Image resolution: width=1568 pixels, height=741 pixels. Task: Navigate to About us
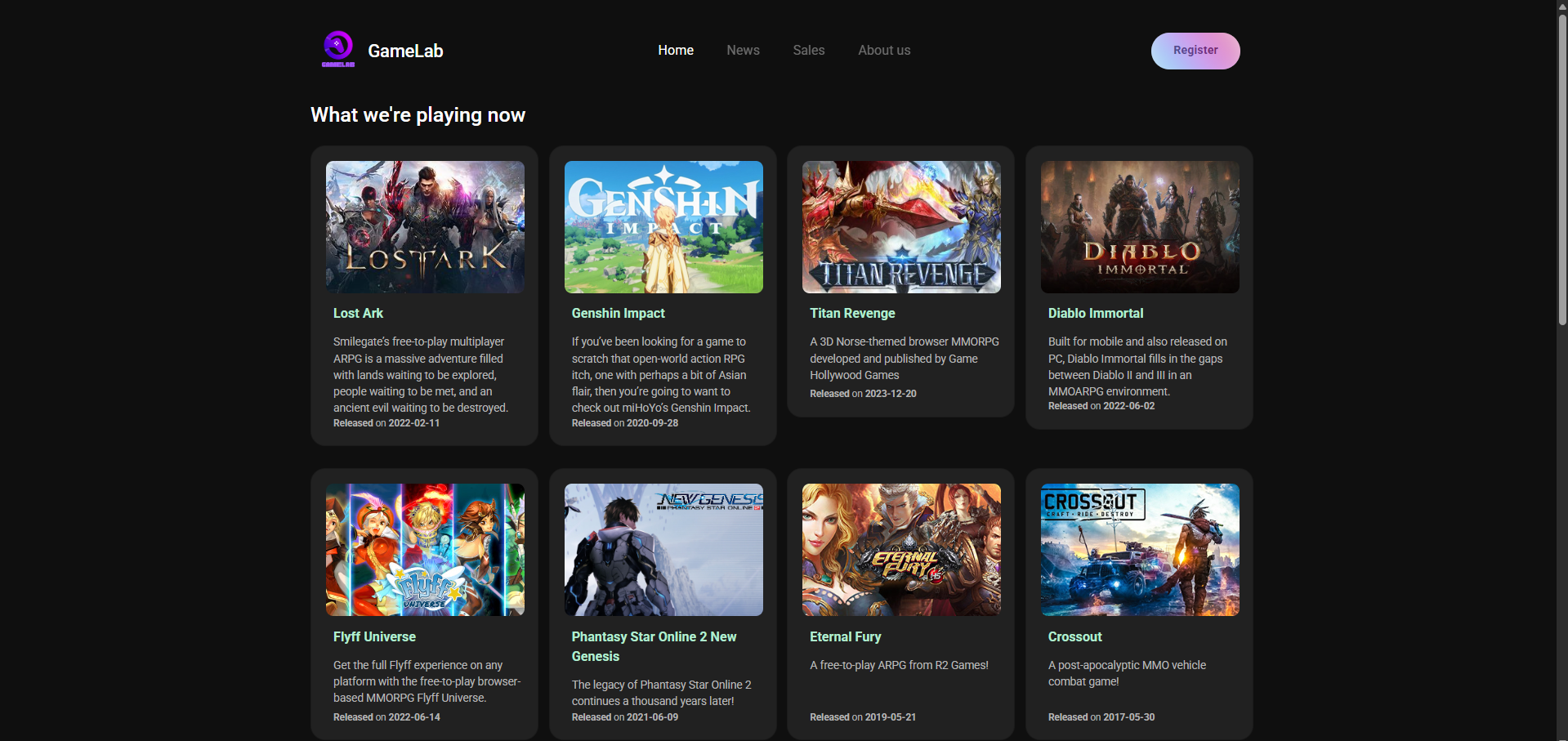(x=883, y=51)
